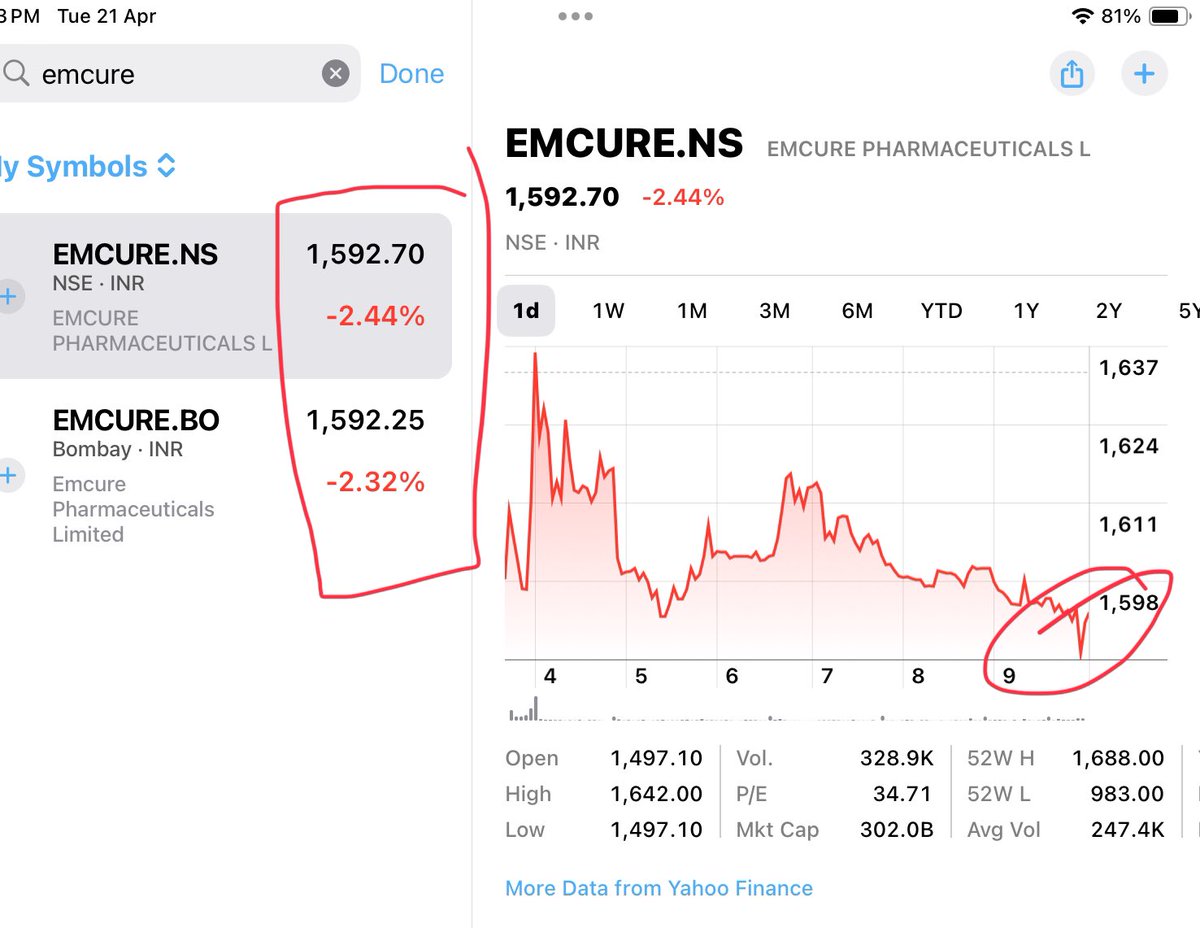Image resolution: width=1200 pixels, height=928 pixels.
Task: Tap the search magnifier icon
Action: coord(15,74)
